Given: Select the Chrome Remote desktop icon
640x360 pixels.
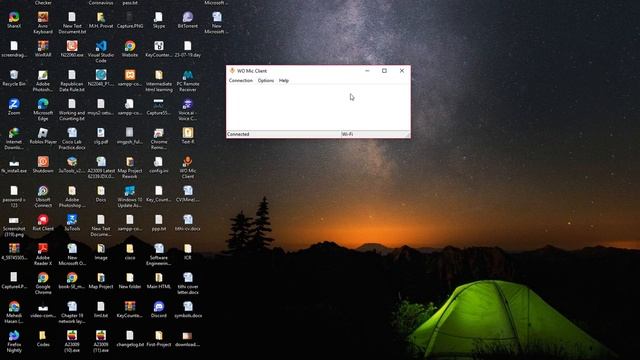Looking at the screenshot, I should tap(159, 139).
